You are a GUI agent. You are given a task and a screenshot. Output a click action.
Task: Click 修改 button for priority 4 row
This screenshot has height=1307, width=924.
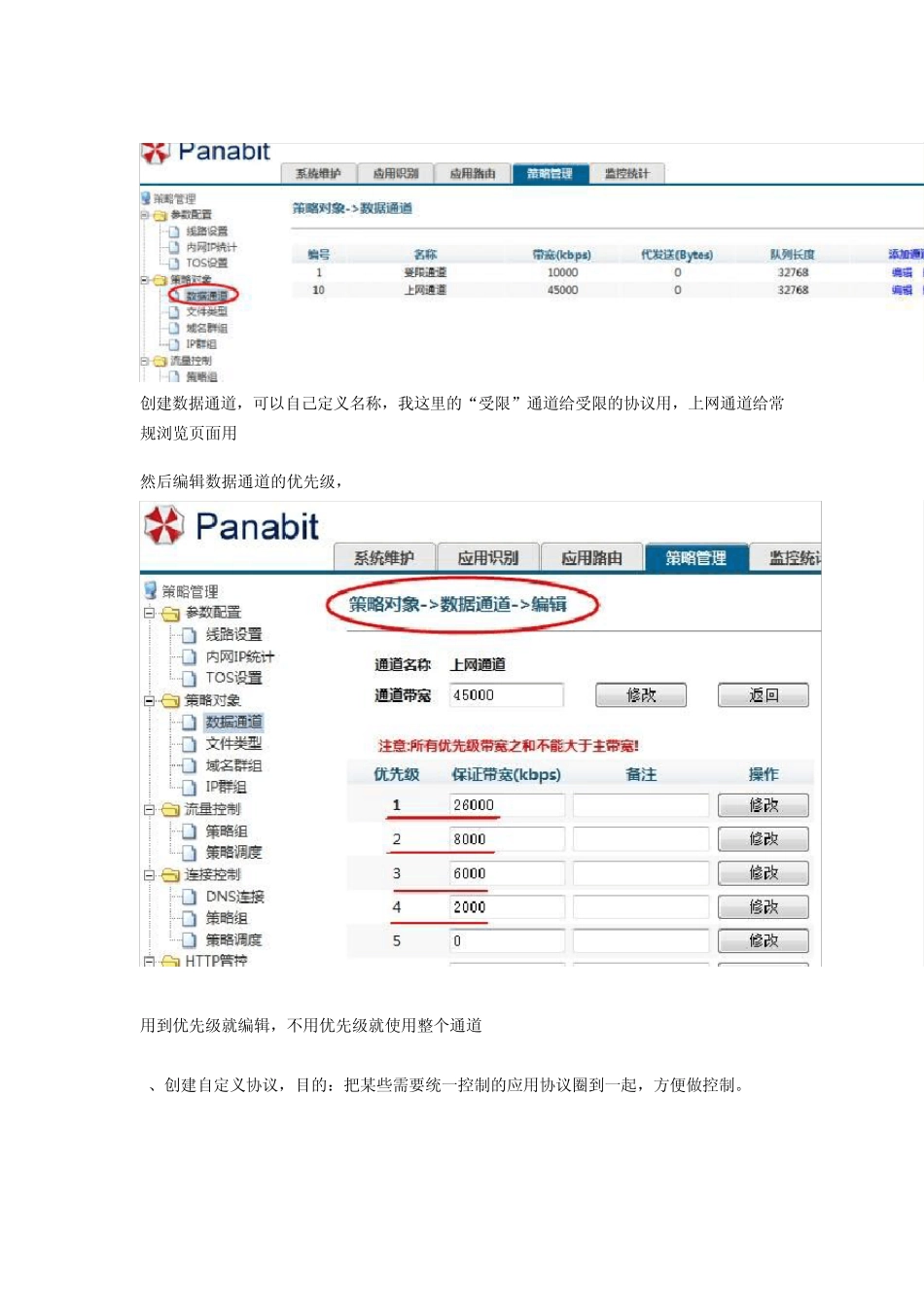[x=764, y=907]
